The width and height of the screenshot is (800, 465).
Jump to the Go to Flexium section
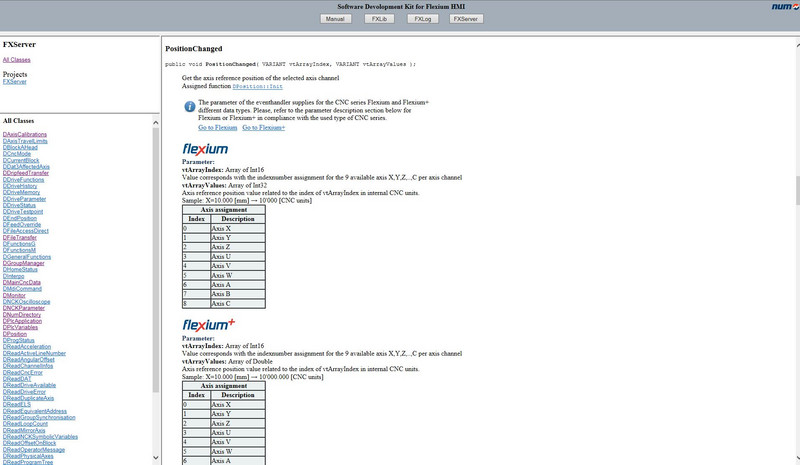[x=217, y=128]
